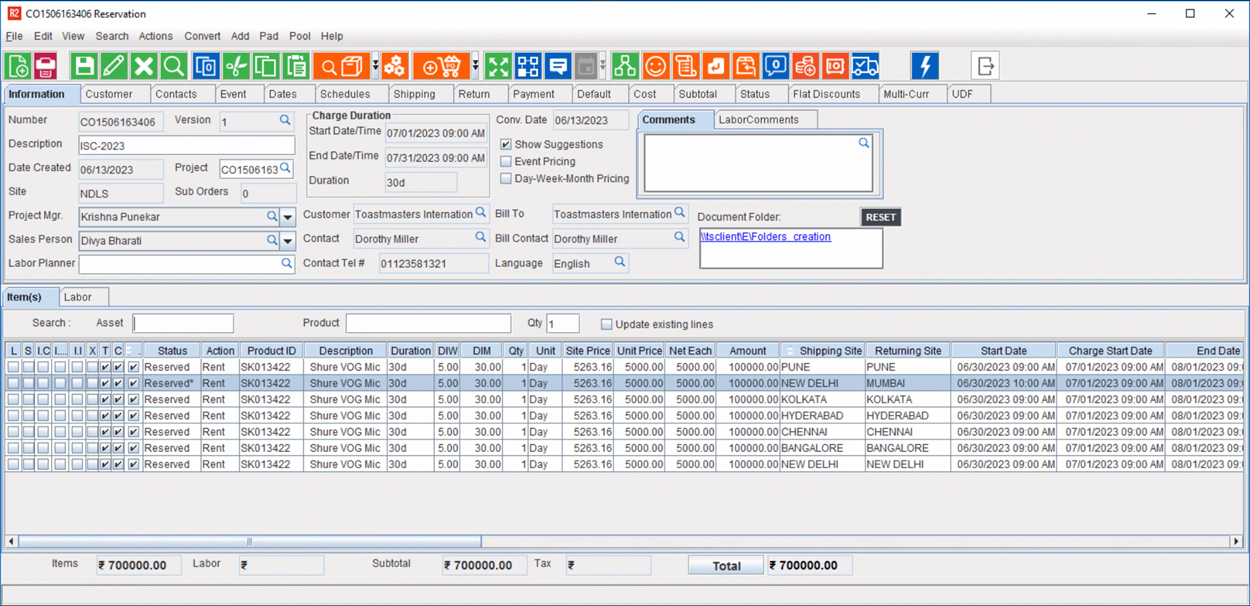Click the scissors Cut icon

(x=236, y=66)
